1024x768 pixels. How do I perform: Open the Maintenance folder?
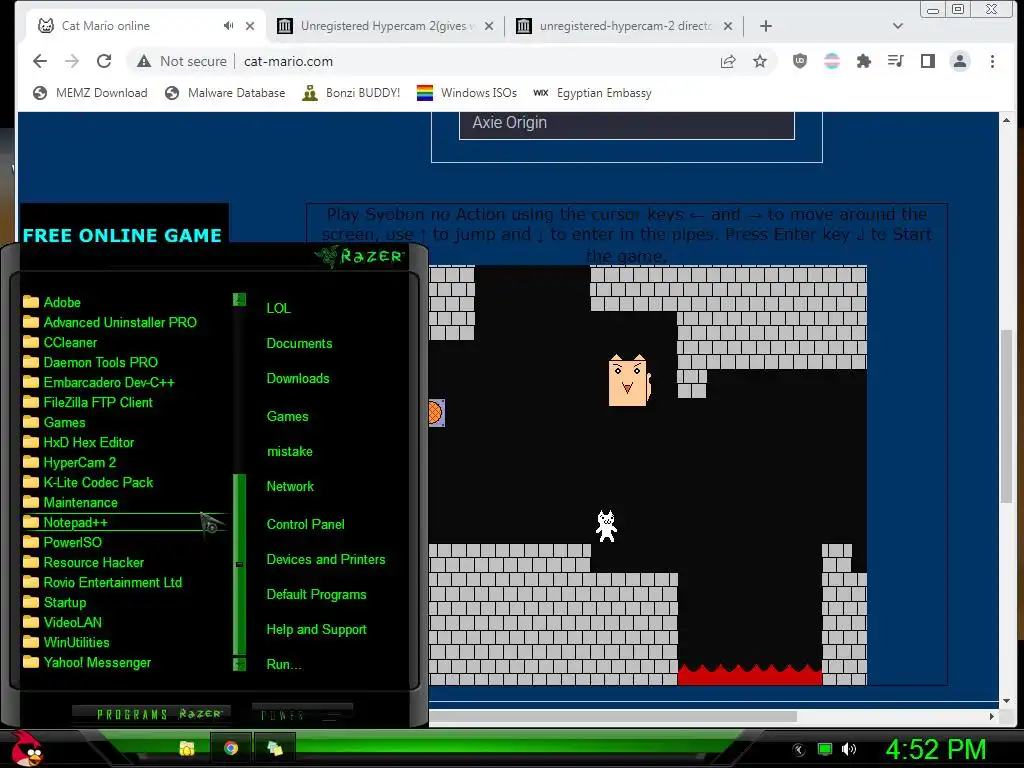pyautogui.click(x=71, y=502)
